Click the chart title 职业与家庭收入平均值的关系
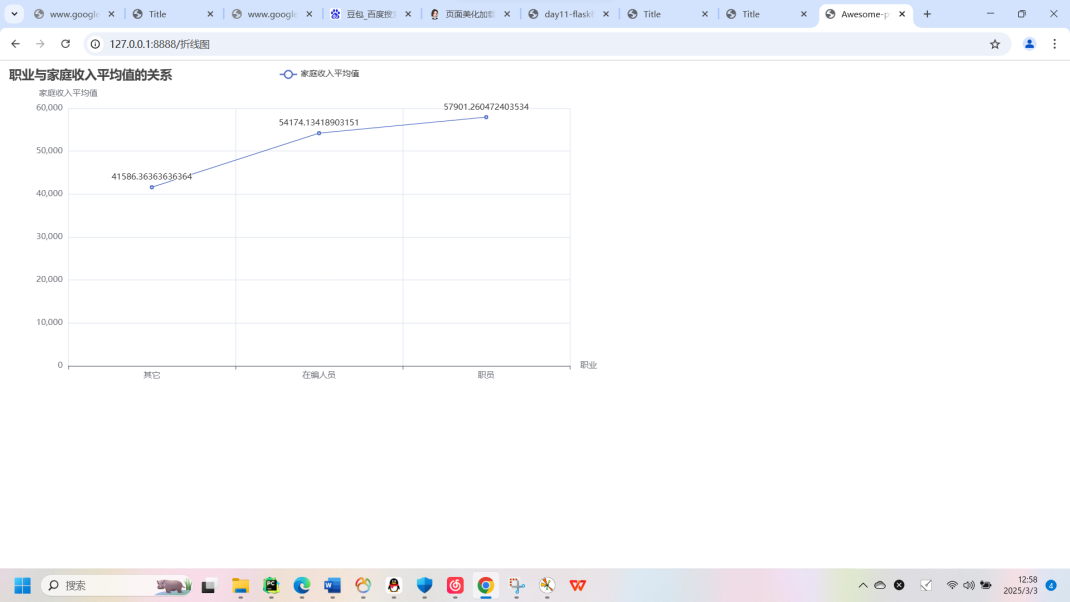 pyautogui.click(x=91, y=75)
